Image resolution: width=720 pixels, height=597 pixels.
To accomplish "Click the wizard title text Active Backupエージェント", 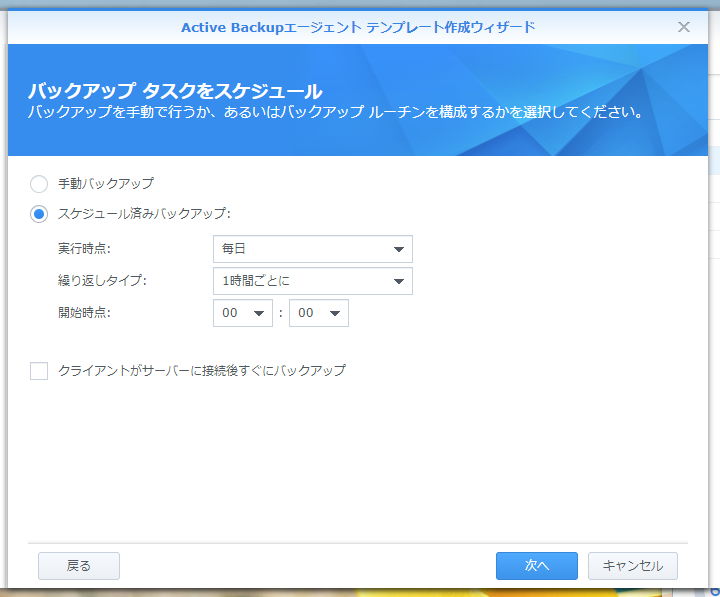I will click(271, 28).
